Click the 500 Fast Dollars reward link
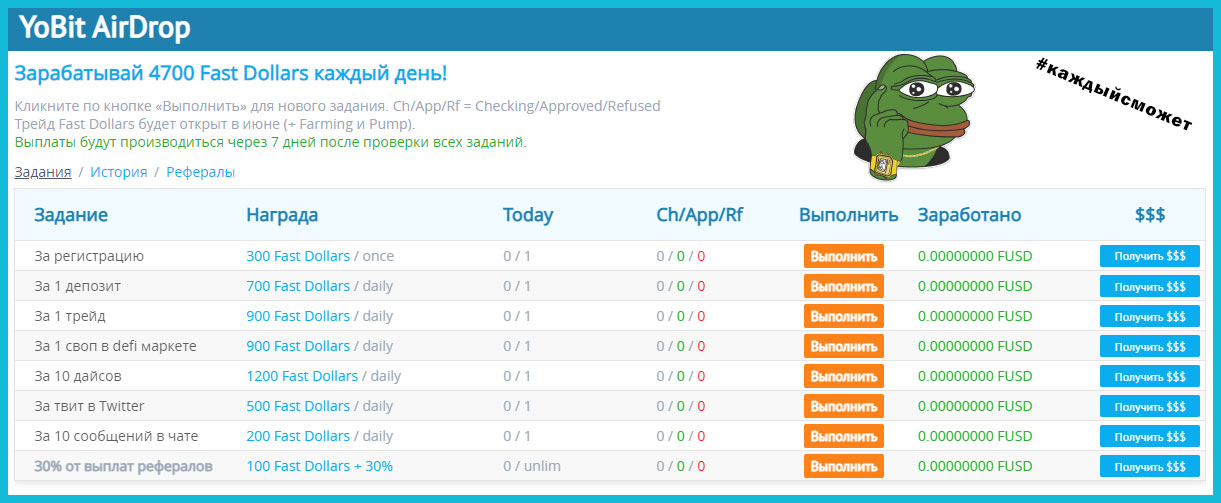The height and width of the screenshot is (503, 1221). (298, 406)
